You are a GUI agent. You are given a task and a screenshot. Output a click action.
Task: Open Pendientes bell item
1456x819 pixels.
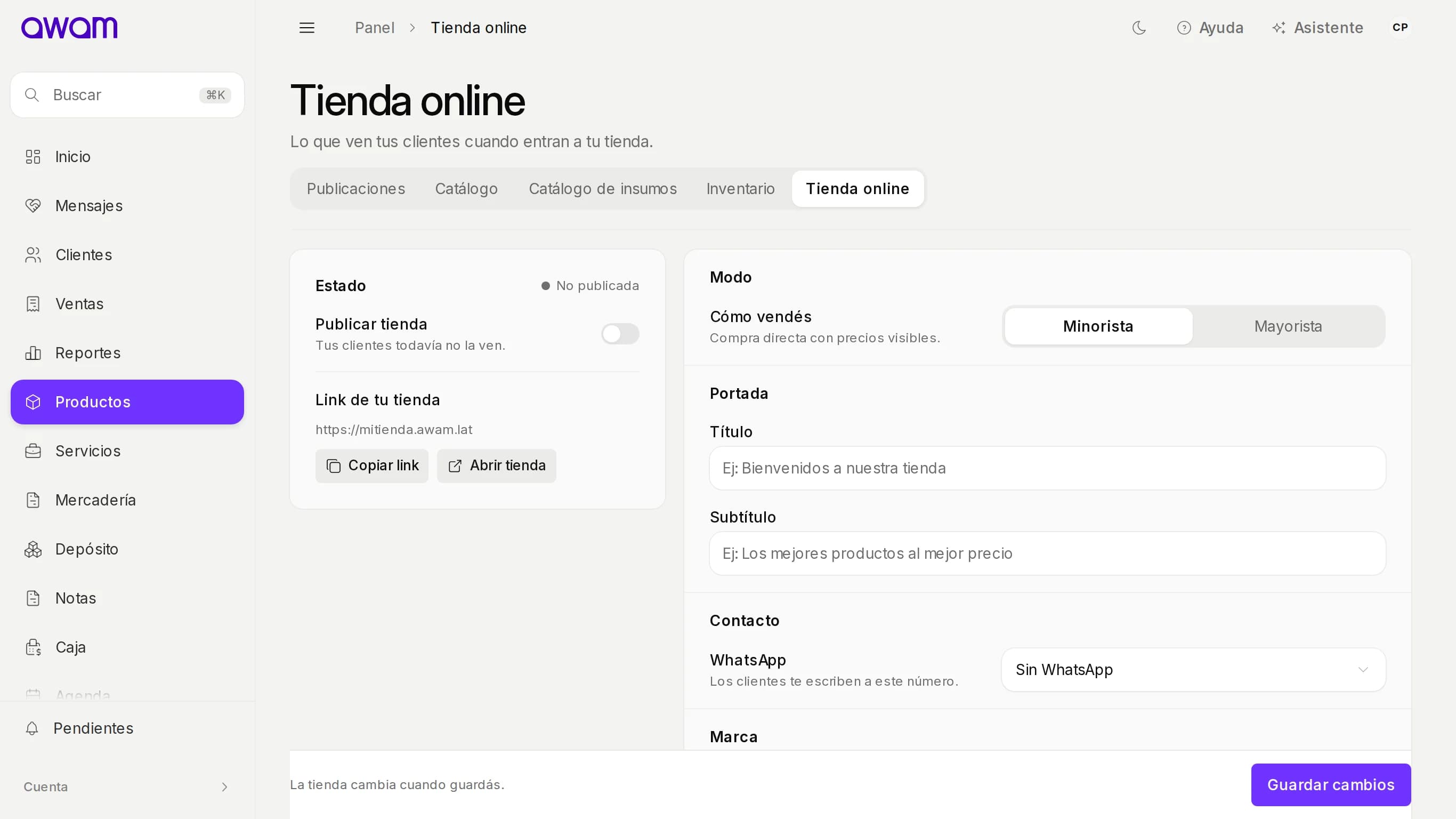pos(127,728)
